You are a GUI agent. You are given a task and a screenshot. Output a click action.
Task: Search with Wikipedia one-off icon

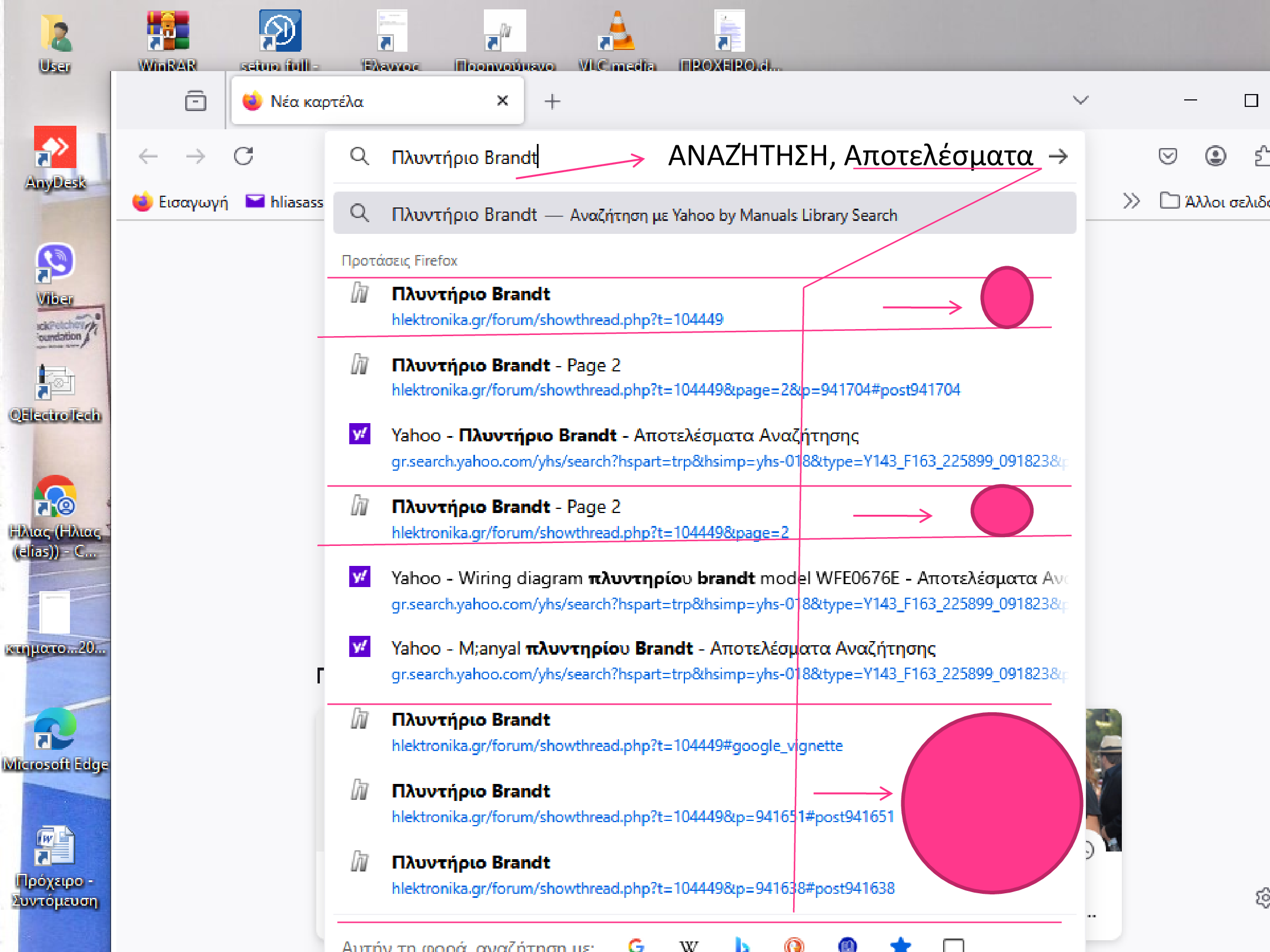pyautogui.click(x=689, y=945)
